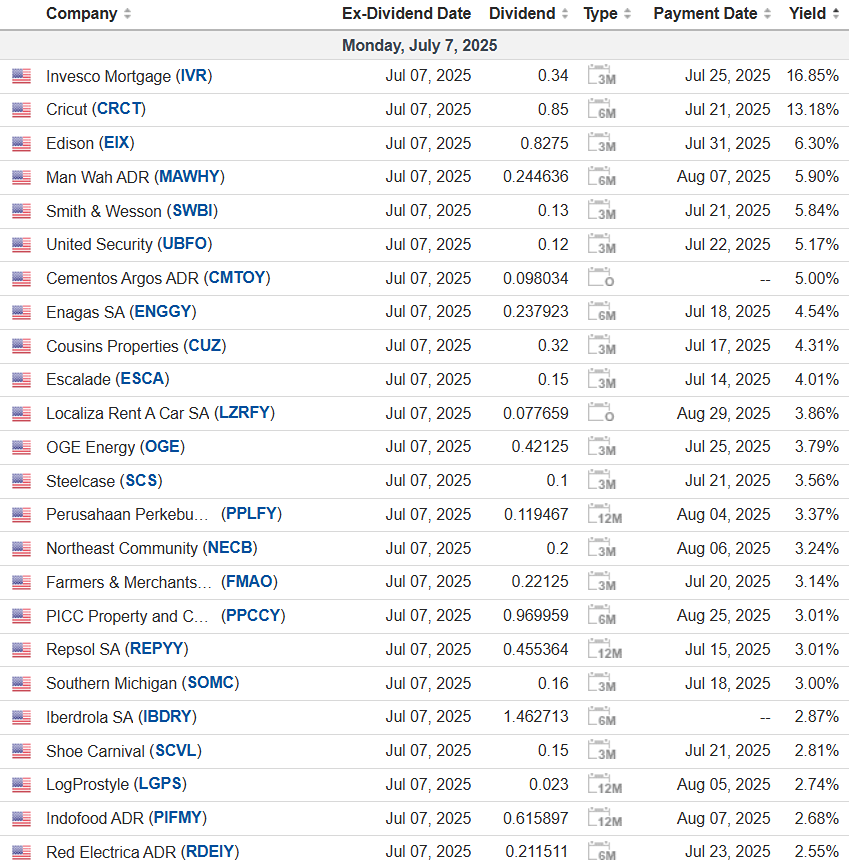Screen dimensions: 849x867
Task: Click the US flag beside Edison
Action: click(x=21, y=144)
